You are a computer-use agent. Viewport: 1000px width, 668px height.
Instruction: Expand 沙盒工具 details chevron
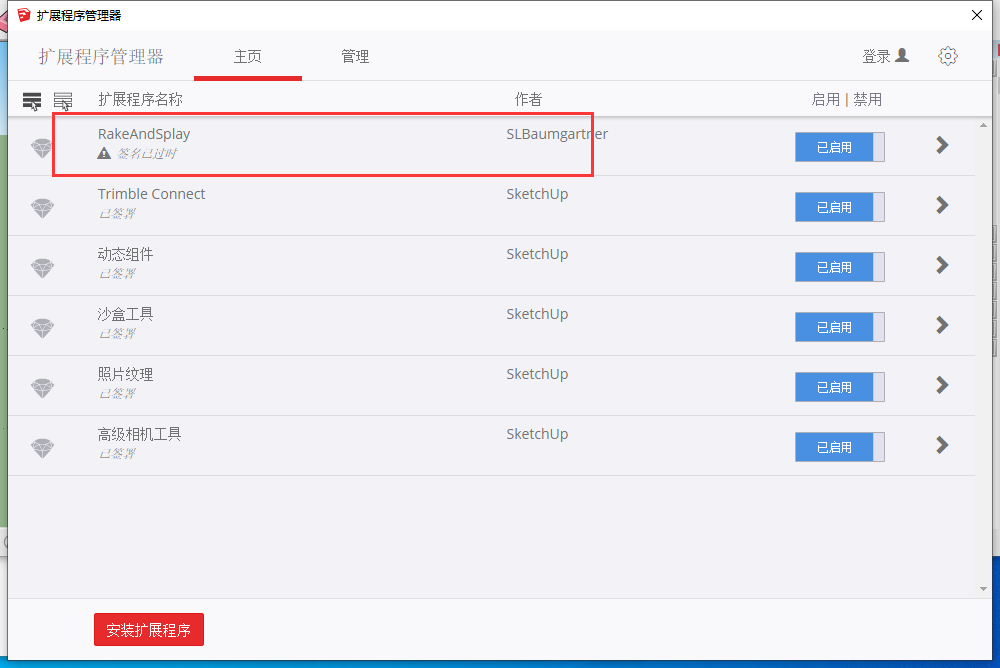tap(942, 325)
